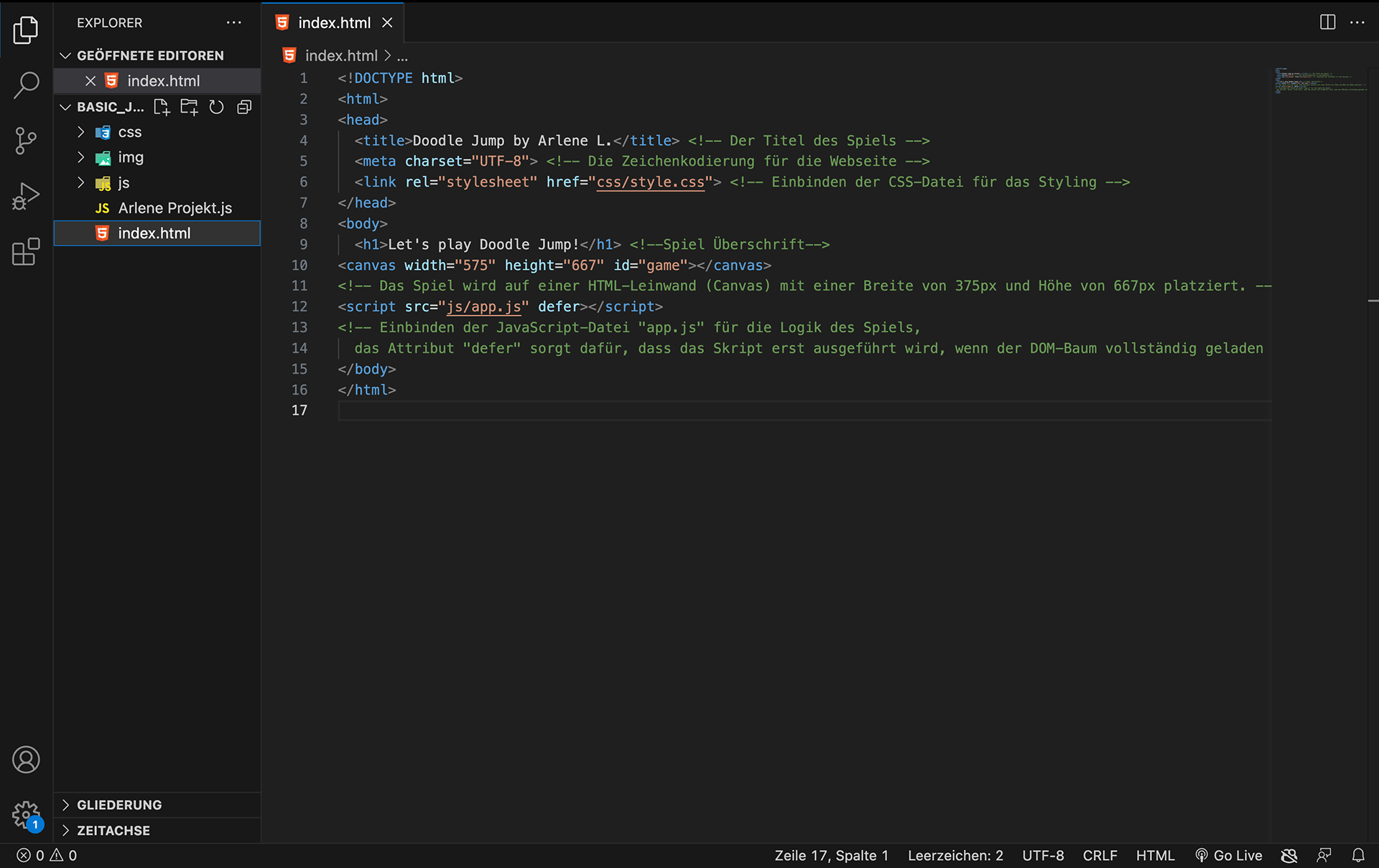
Task: Expand the GLIEDERUNG section
Action: point(119,805)
